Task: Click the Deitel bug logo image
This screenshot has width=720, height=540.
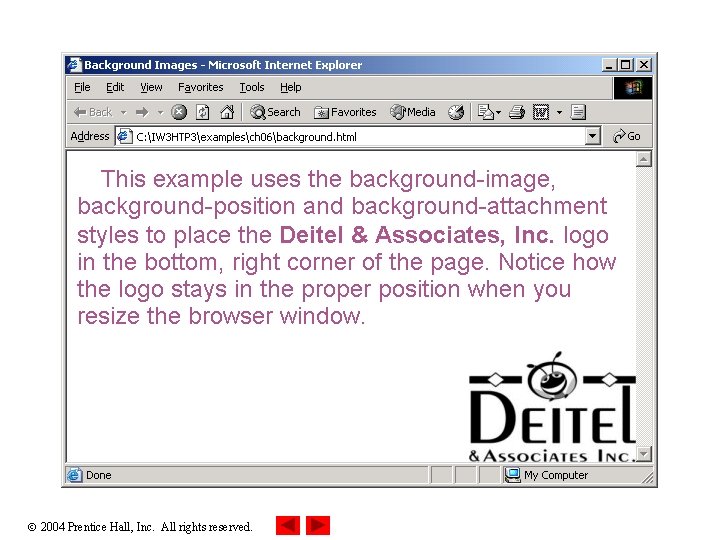Action: coord(552,406)
